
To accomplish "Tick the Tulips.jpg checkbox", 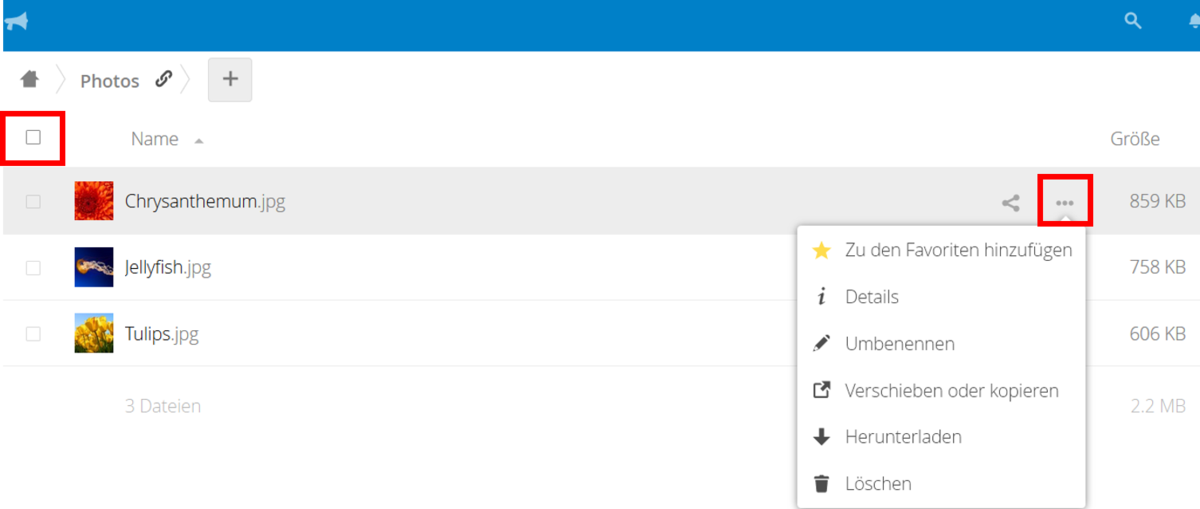I will coord(33,334).
